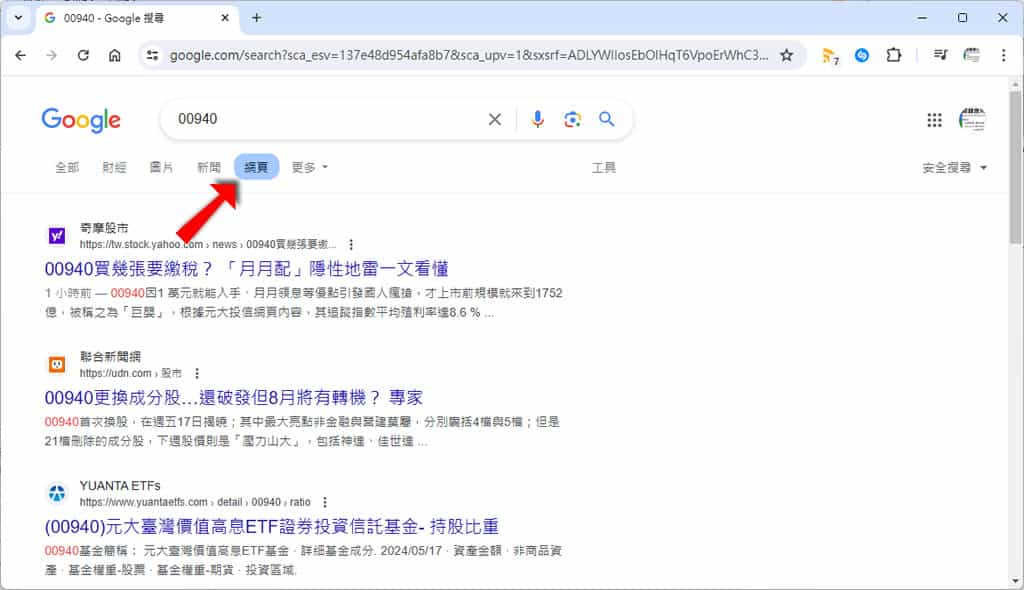Open options for the yuantaetfs.com result

[x=325, y=502]
